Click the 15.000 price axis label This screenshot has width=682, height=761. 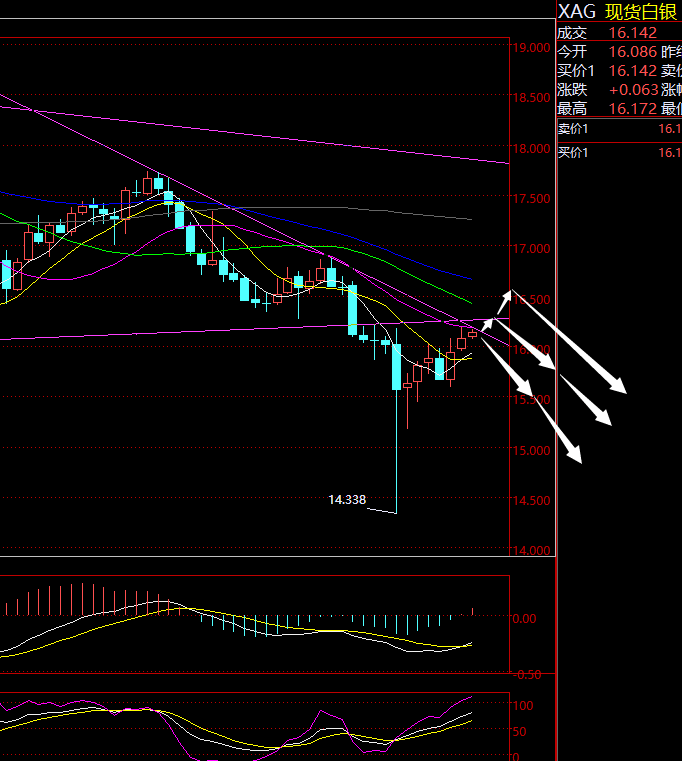532,450
